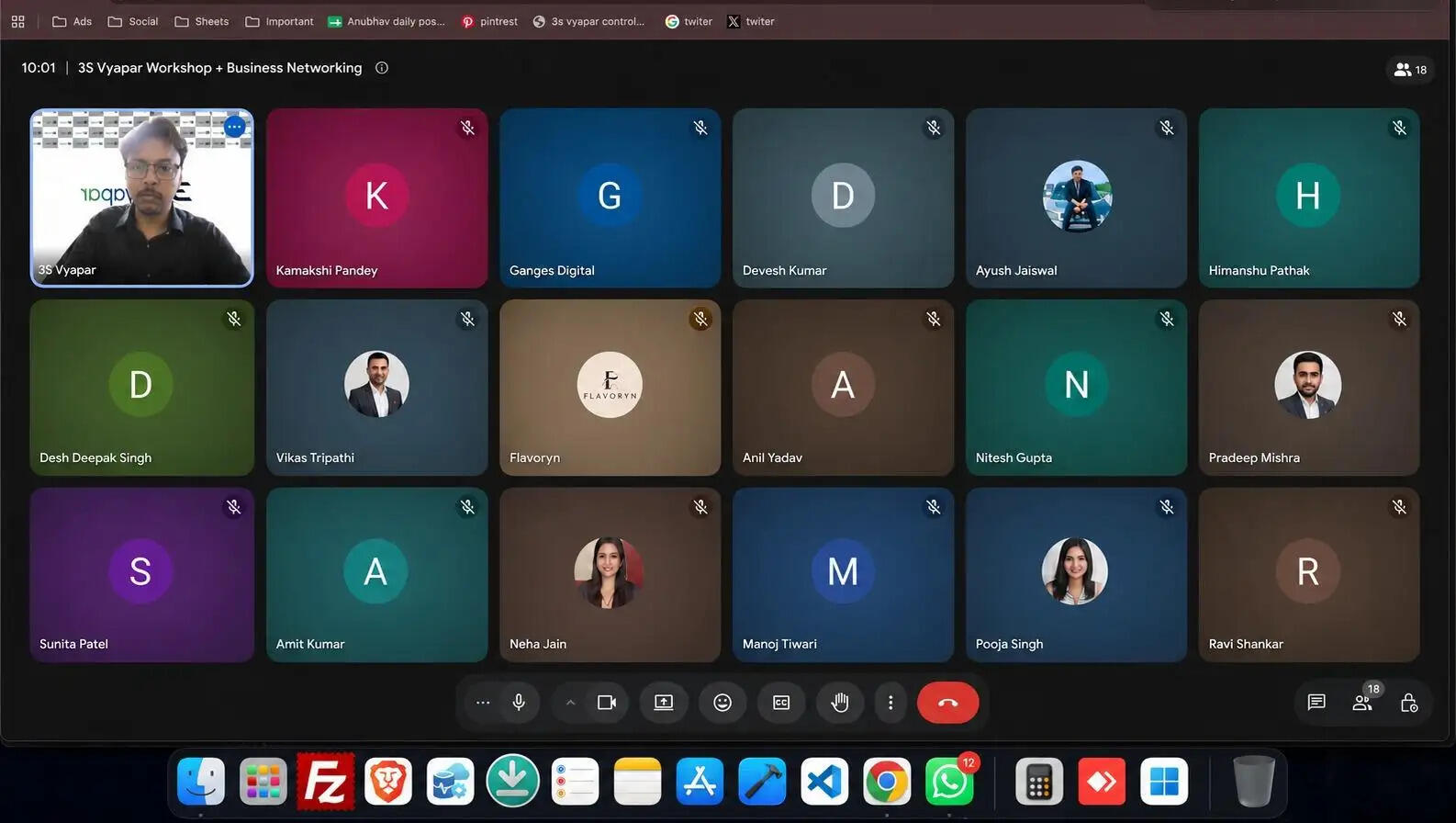The height and width of the screenshot is (823, 1456).
Task: Open the Social bookmarks folder
Action: click(x=133, y=21)
